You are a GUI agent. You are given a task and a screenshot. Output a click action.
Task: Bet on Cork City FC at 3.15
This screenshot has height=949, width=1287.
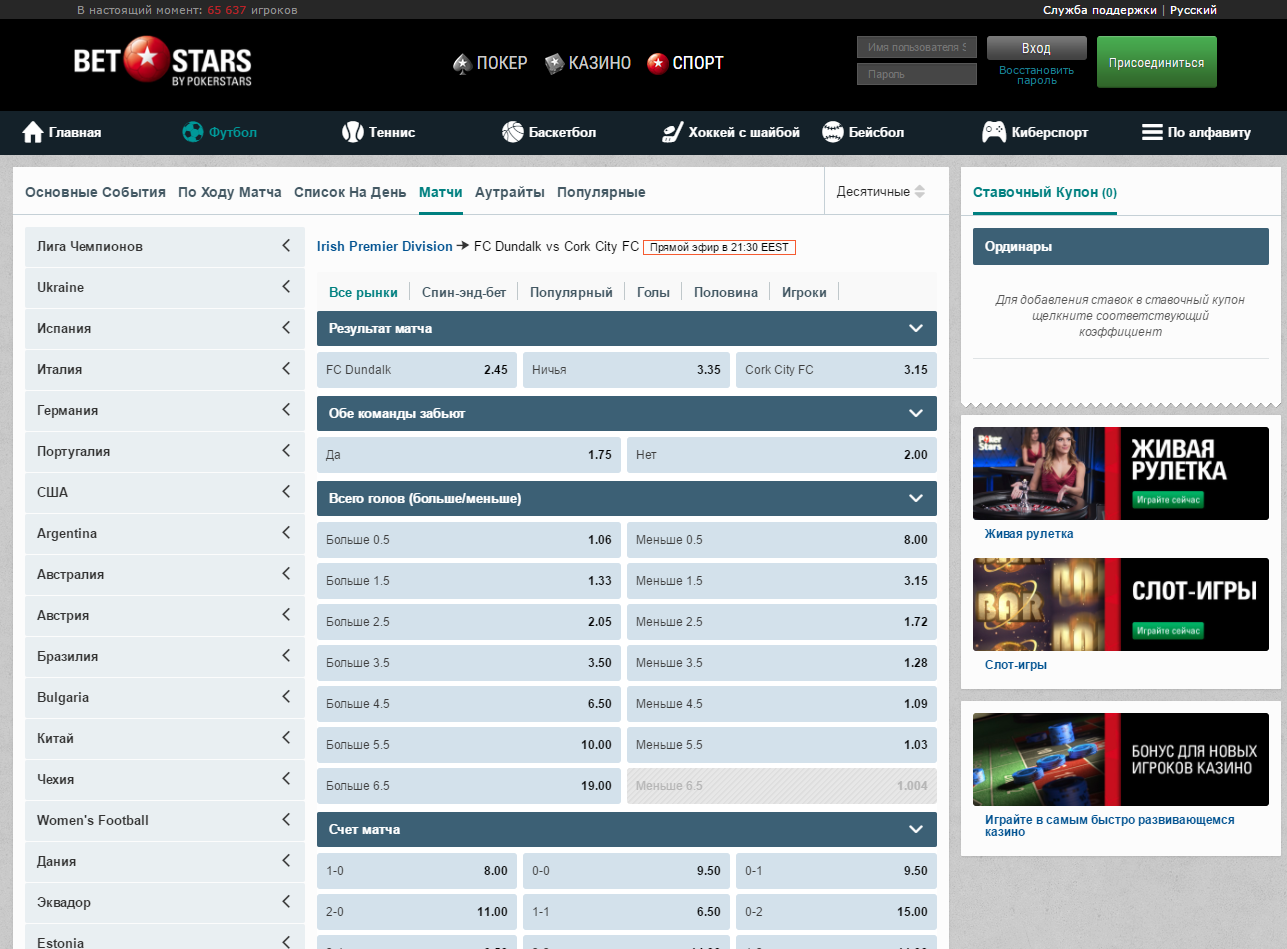pyautogui.click(x=836, y=369)
